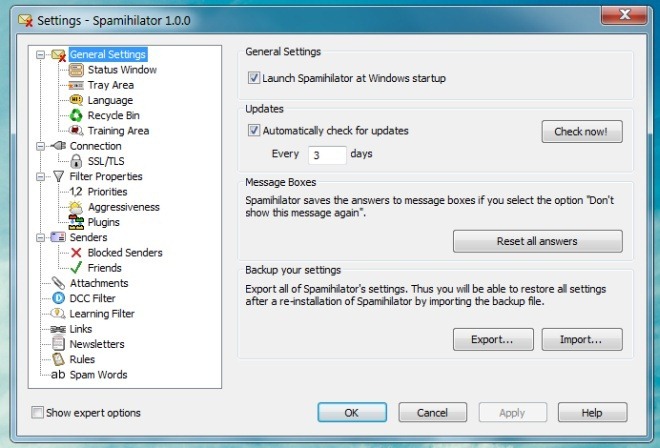Click the Attachments paperclip icon
The height and width of the screenshot is (448, 660).
pos(59,283)
